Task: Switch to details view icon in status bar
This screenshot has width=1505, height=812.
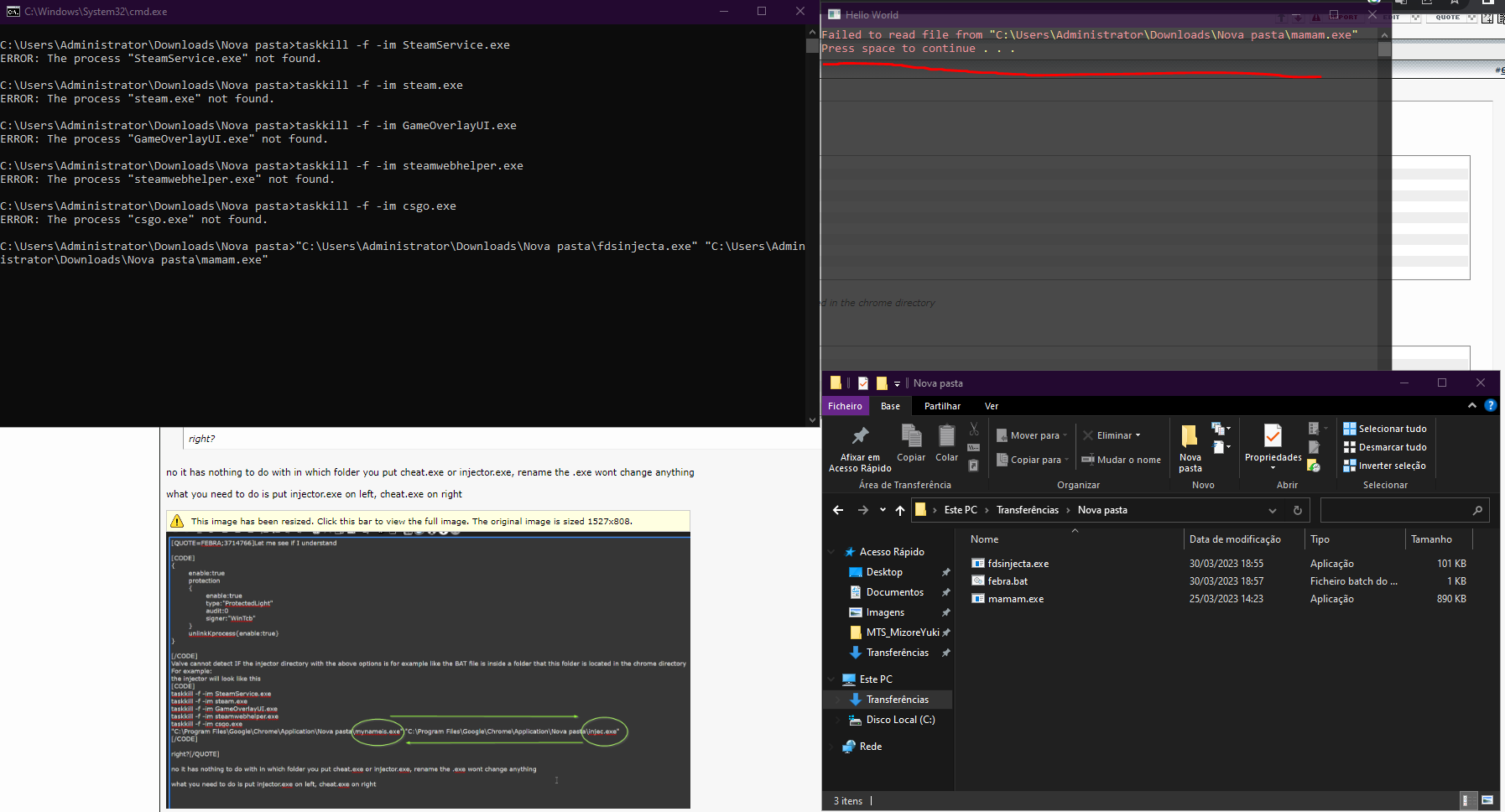Action: [x=1468, y=800]
